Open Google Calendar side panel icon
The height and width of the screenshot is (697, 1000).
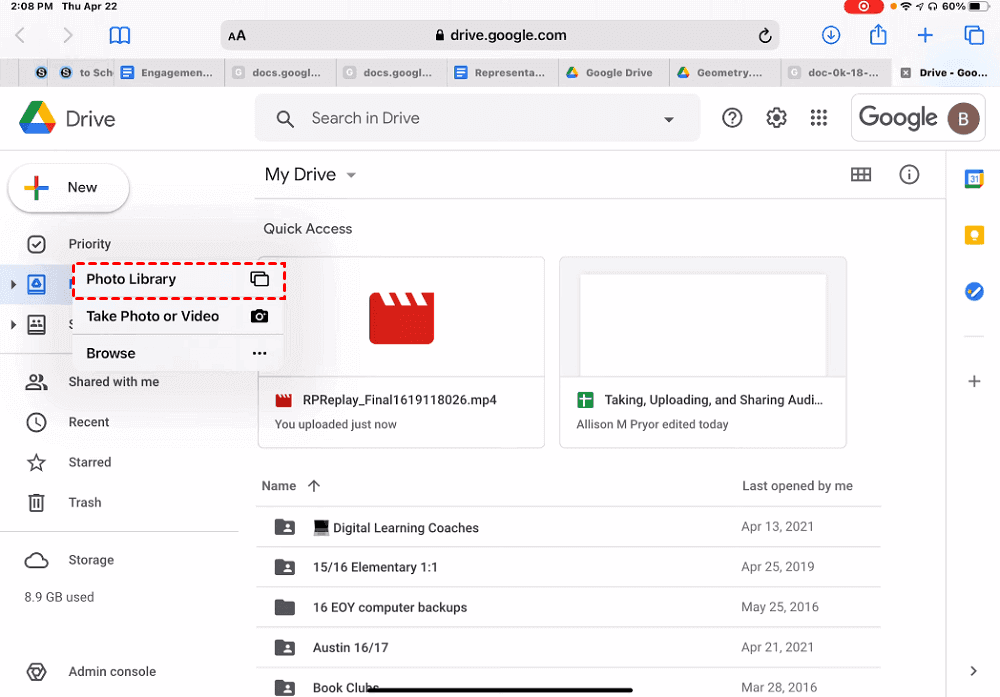point(974,179)
